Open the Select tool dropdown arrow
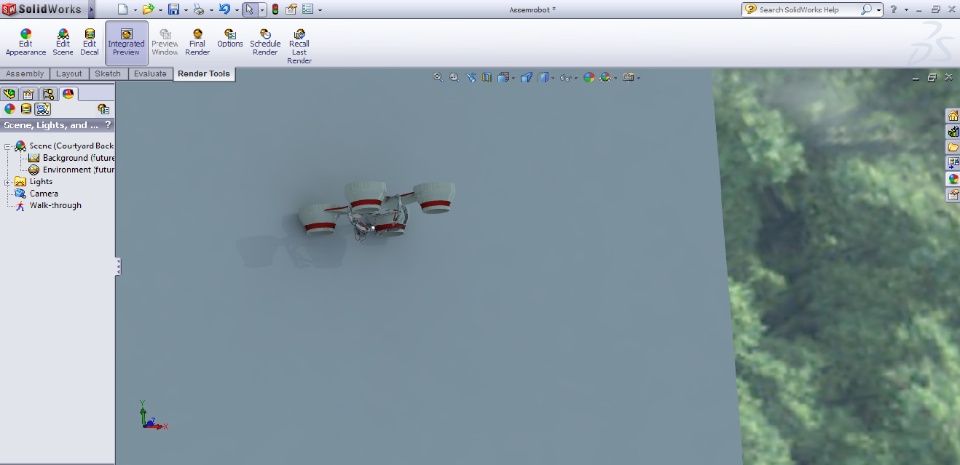The width and height of the screenshot is (960, 465). [262, 10]
